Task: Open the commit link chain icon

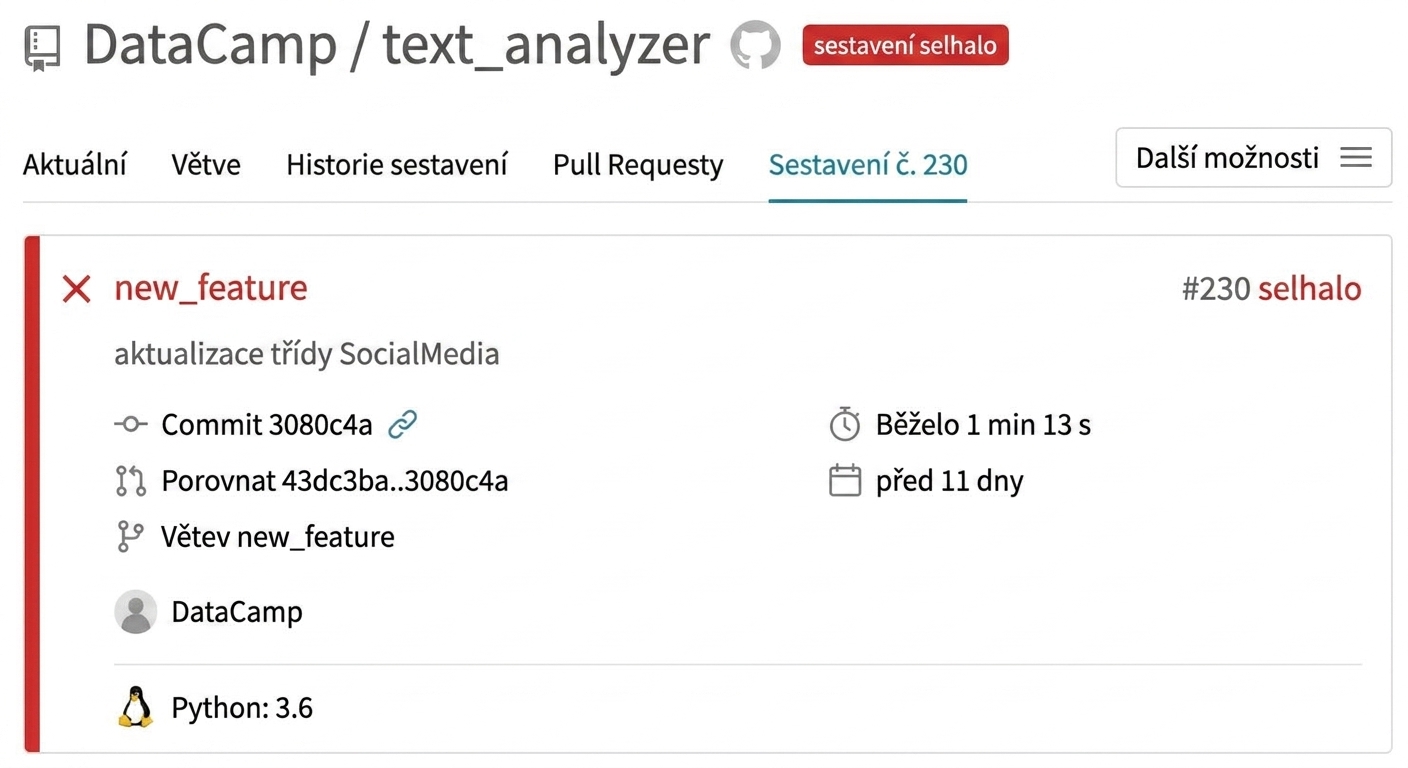Action: [402, 425]
